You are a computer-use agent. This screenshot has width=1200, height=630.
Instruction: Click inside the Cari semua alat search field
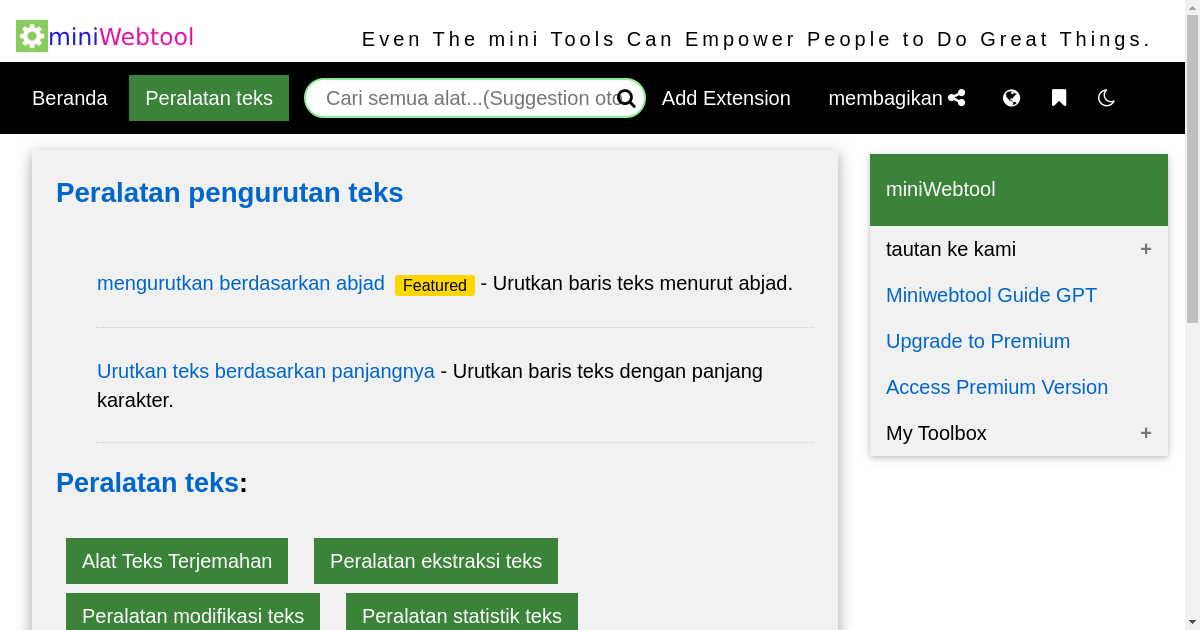(x=460, y=98)
